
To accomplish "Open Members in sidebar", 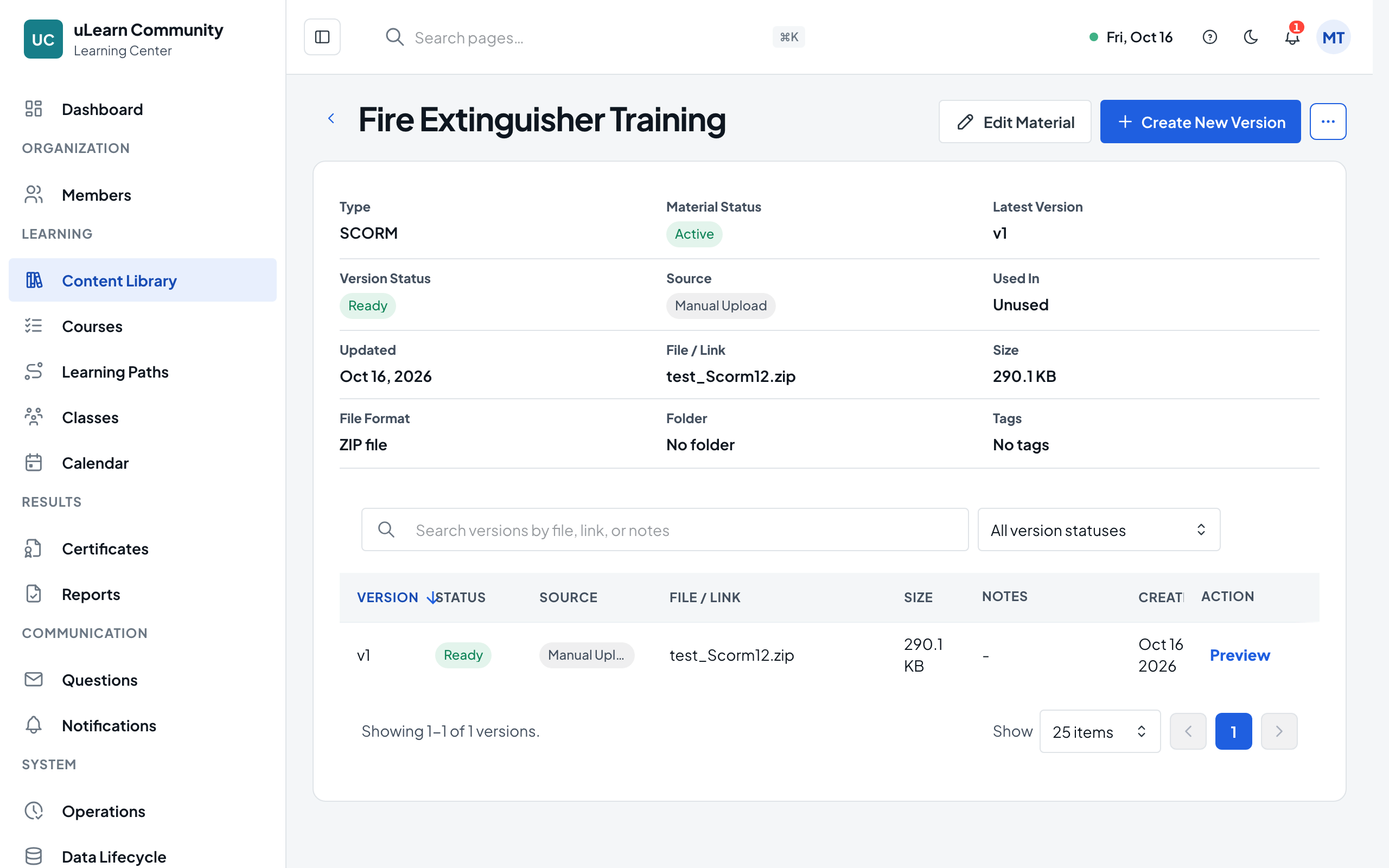I will [142, 195].
